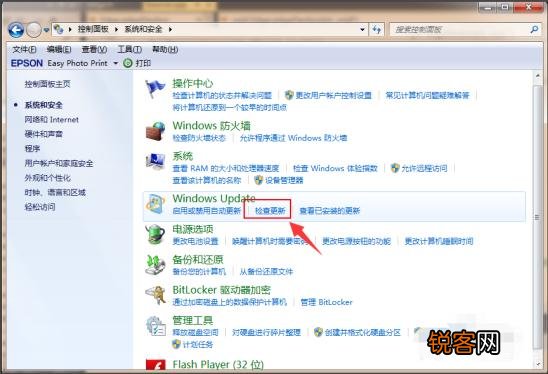Image resolution: width=548 pixels, height=374 pixels.
Task: Click the search control panel input field
Action: 460,30
